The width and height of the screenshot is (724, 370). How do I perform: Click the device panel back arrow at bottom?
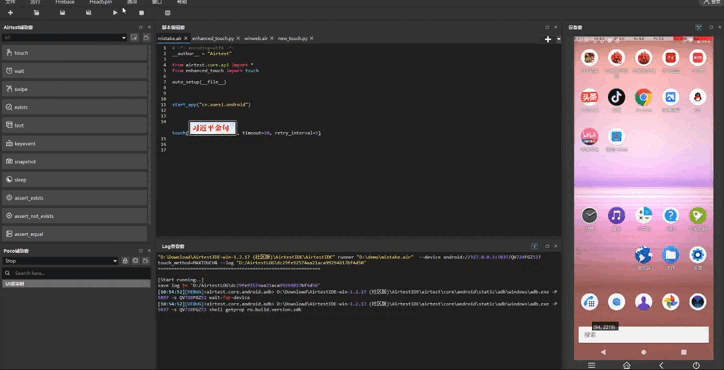[x=661, y=365]
